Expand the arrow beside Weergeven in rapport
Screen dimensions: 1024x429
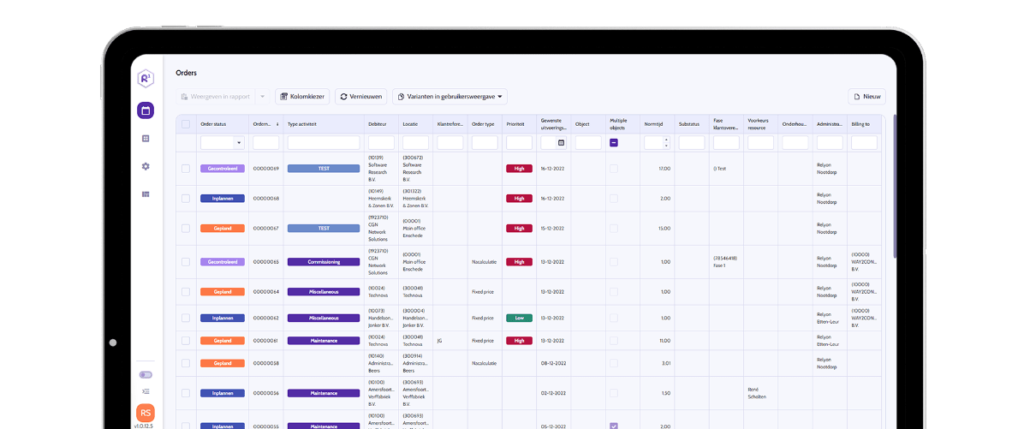click(x=262, y=97)
